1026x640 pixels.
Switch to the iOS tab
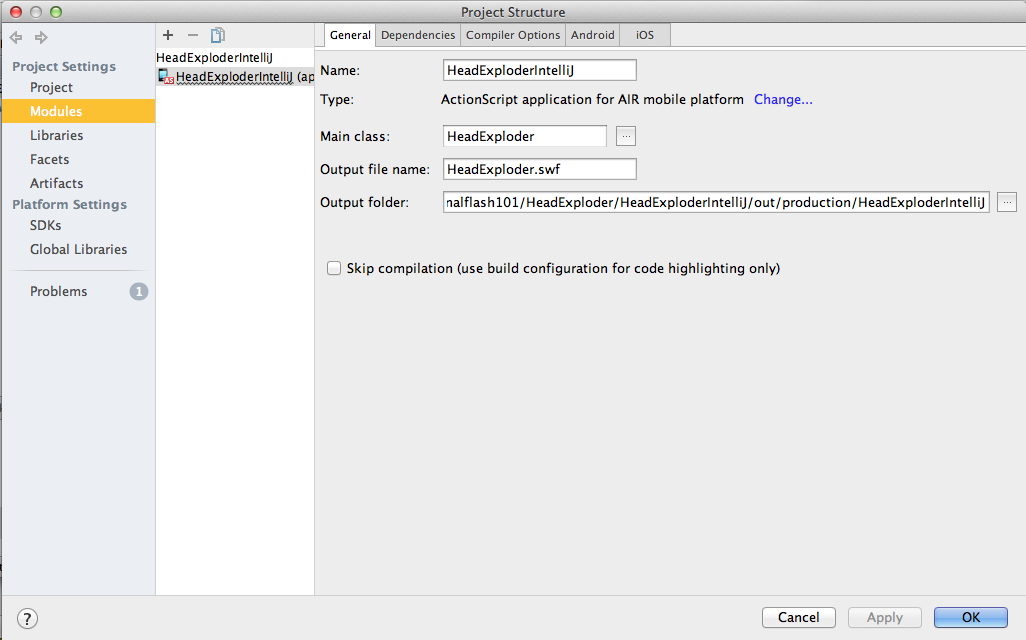click(x=645, y=35)
